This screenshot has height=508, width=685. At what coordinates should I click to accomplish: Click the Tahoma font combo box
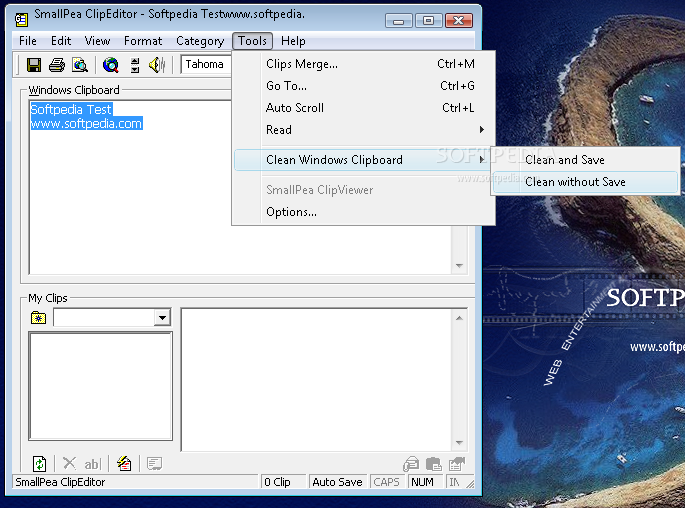click(x=206, y=65)
